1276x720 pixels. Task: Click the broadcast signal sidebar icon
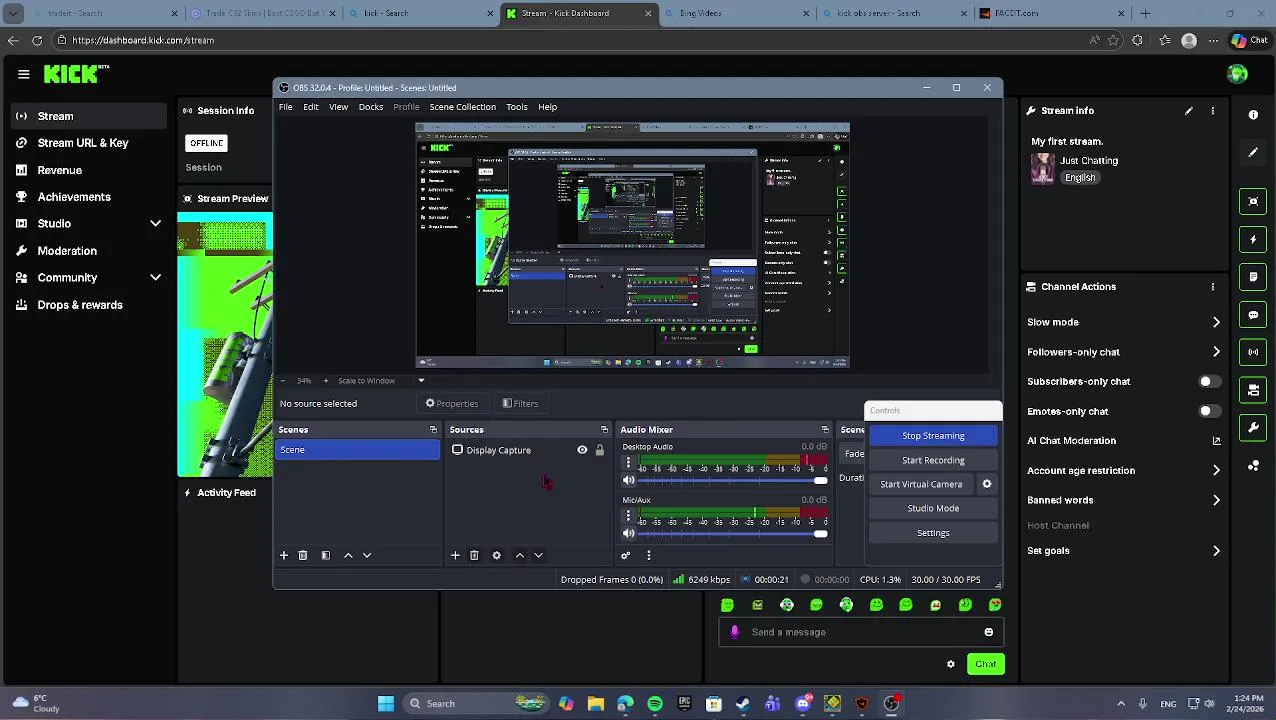[x=1253, y=352]
